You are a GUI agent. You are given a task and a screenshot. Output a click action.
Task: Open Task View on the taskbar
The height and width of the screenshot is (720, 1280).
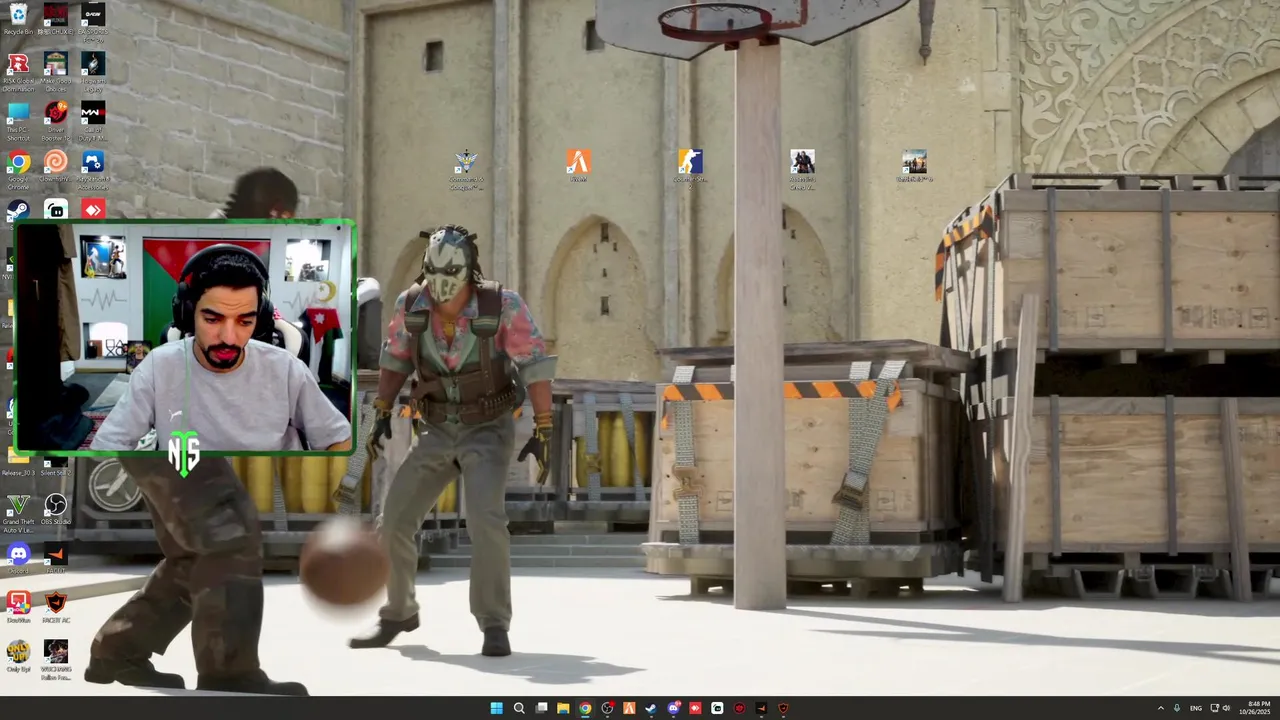[x=541, y=708]
